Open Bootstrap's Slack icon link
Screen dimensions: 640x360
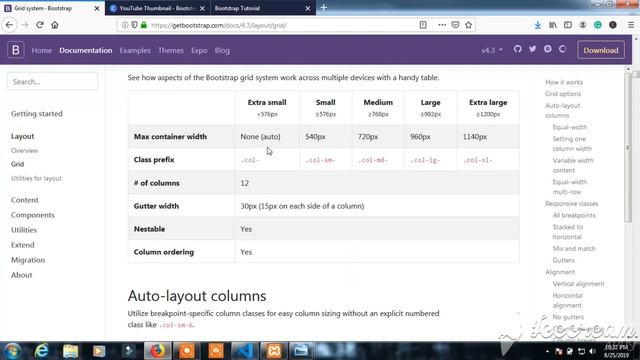[547, 49]
